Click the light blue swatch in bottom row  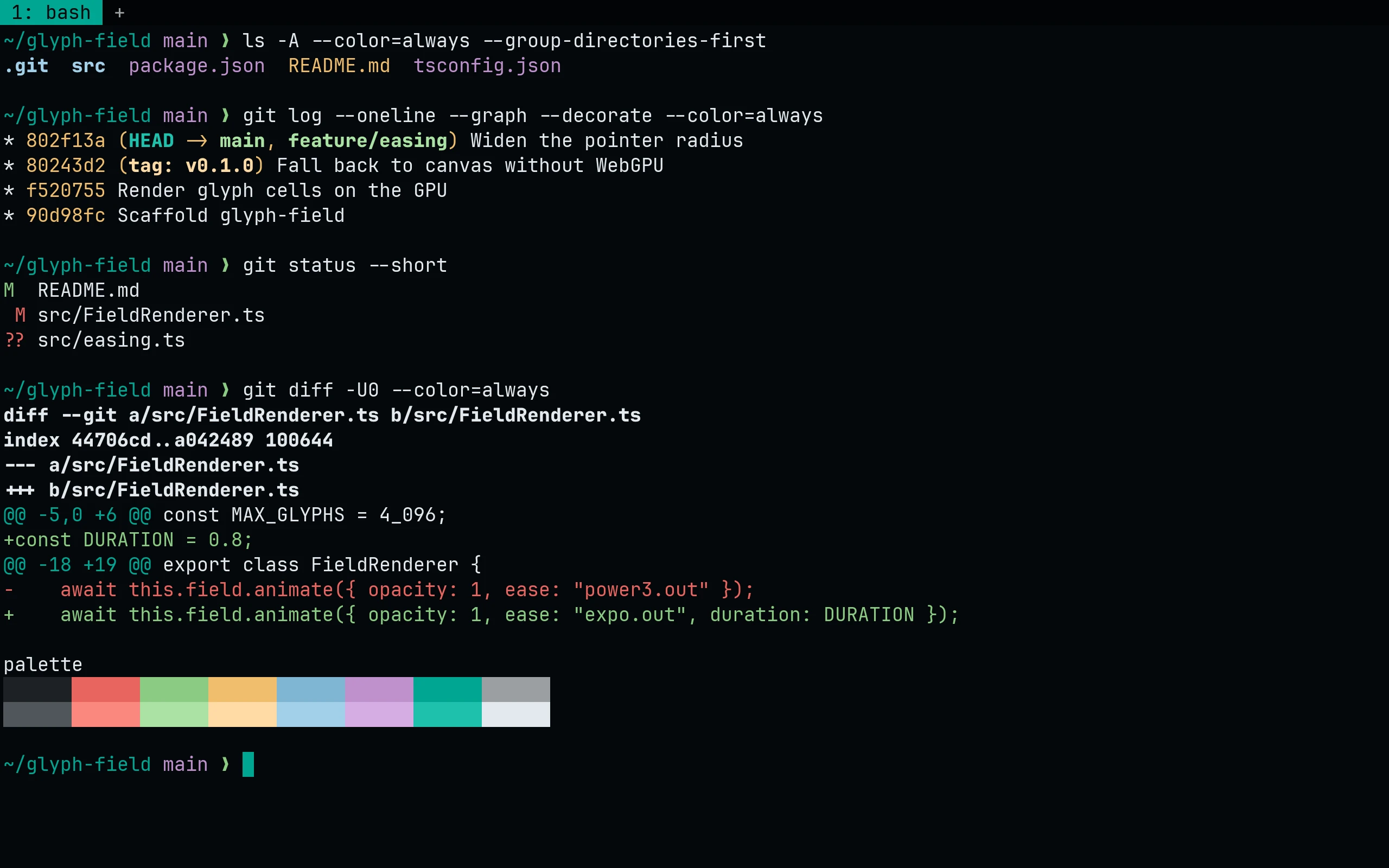[x=310, y=714]
